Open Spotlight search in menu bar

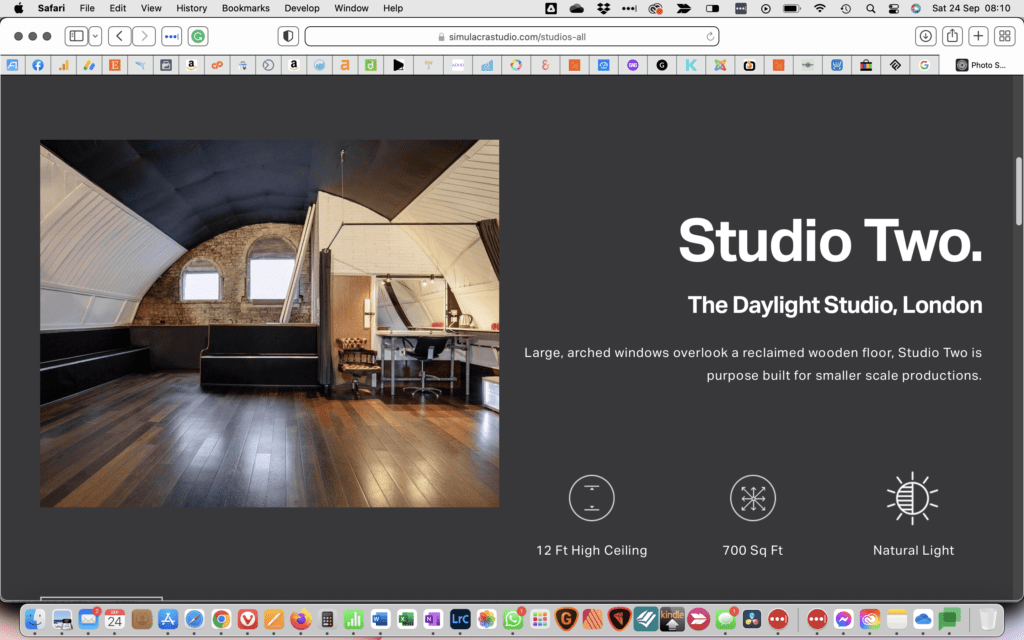(x=871, y=8)
